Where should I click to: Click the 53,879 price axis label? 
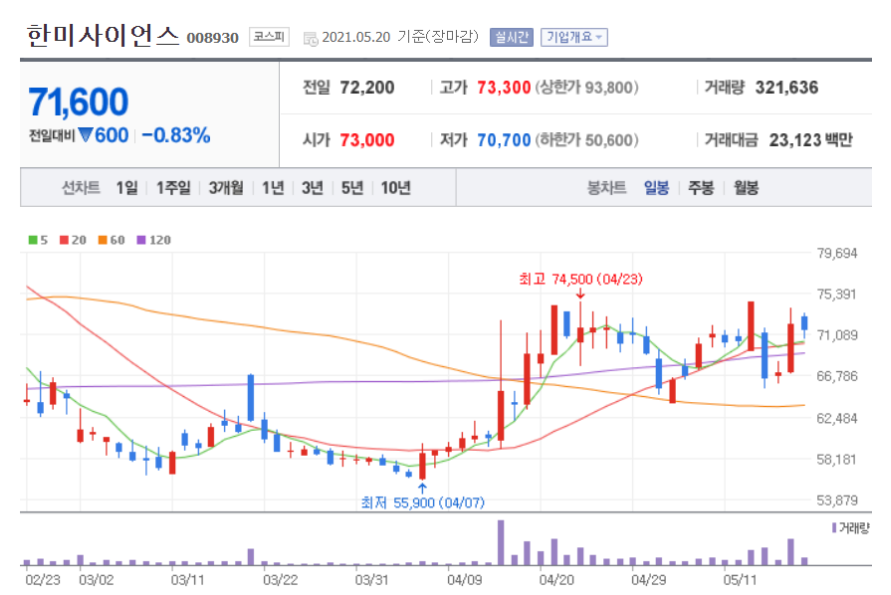(x=836, y=500)
